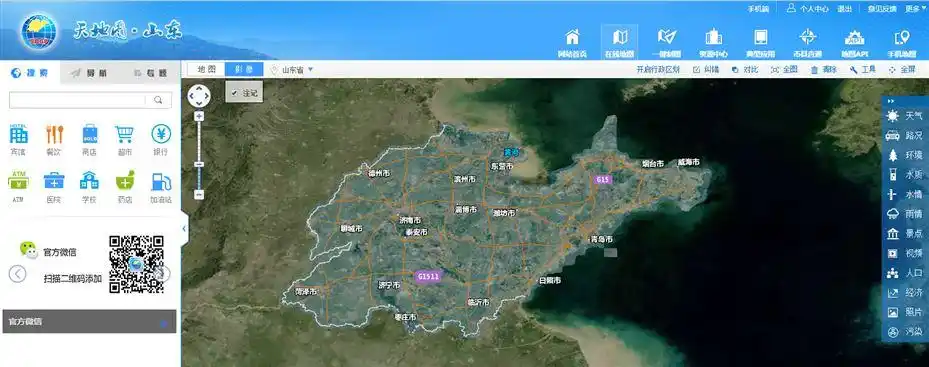Open the 志愿资源 crosshair nav icon
This screenshot has height=367, width=929.
[x=808, y=42]
